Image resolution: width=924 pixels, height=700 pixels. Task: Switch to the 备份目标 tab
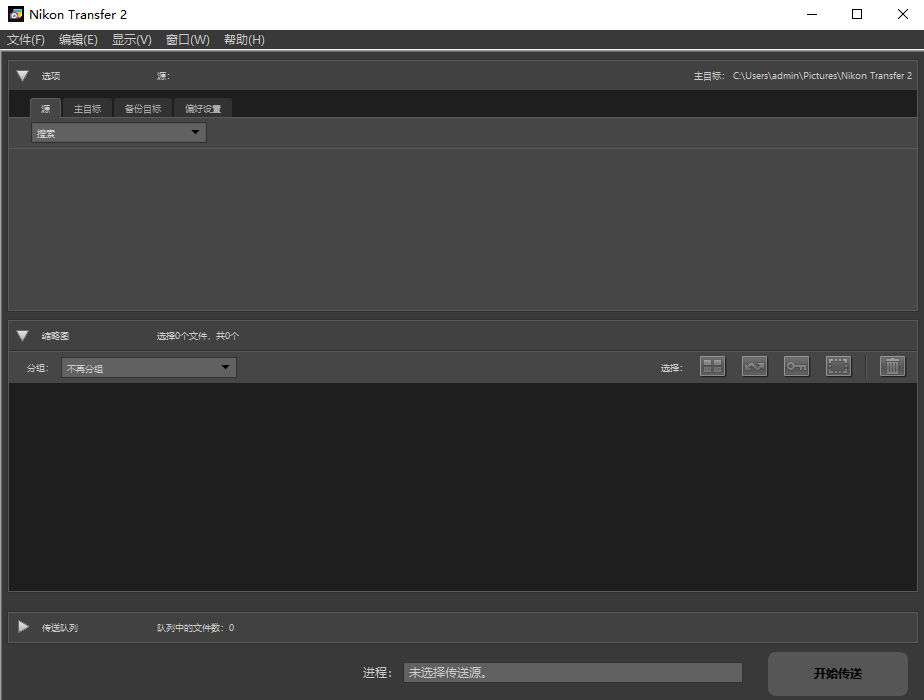coord(142,109)
